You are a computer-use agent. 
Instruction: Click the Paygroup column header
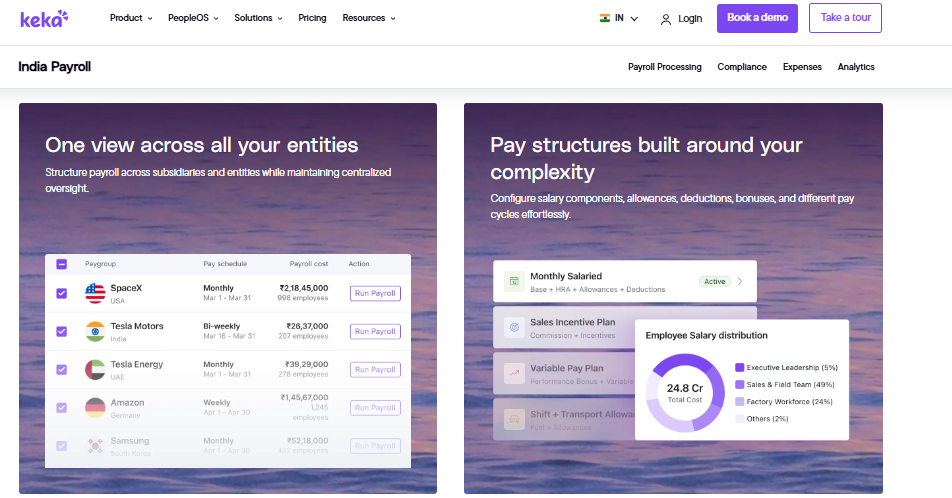100,264
